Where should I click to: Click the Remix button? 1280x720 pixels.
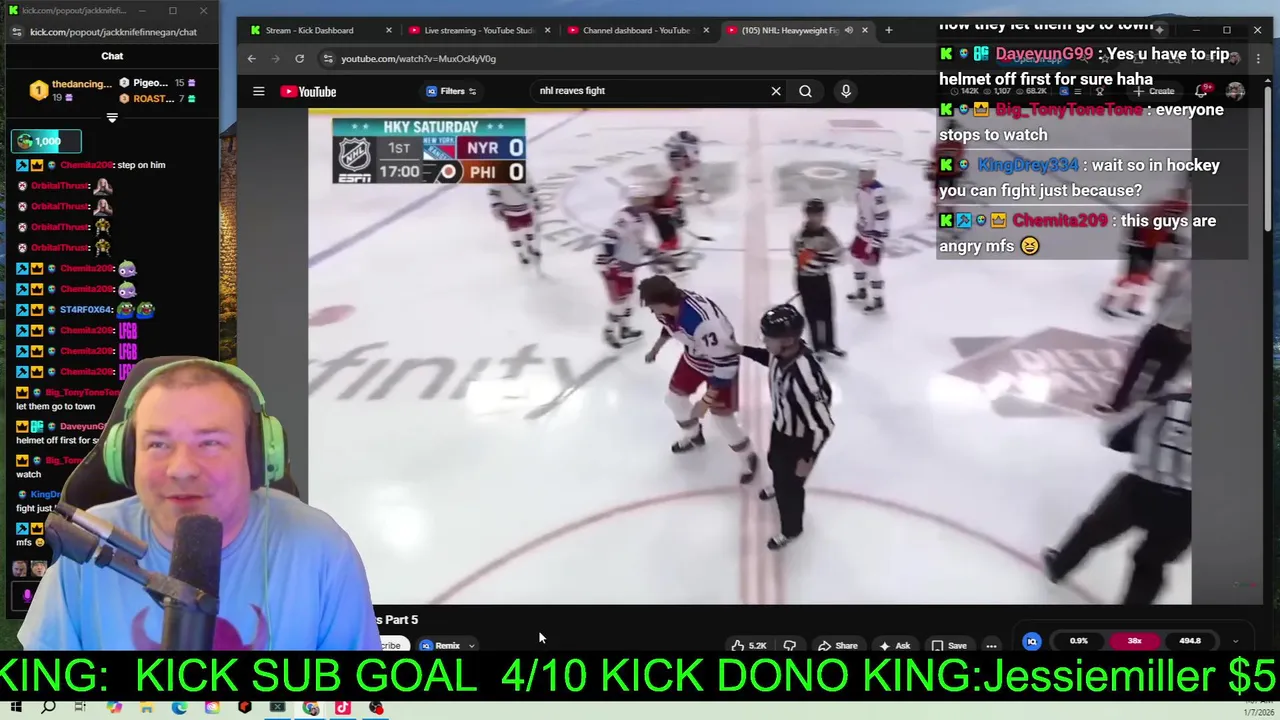click(440, 645)
